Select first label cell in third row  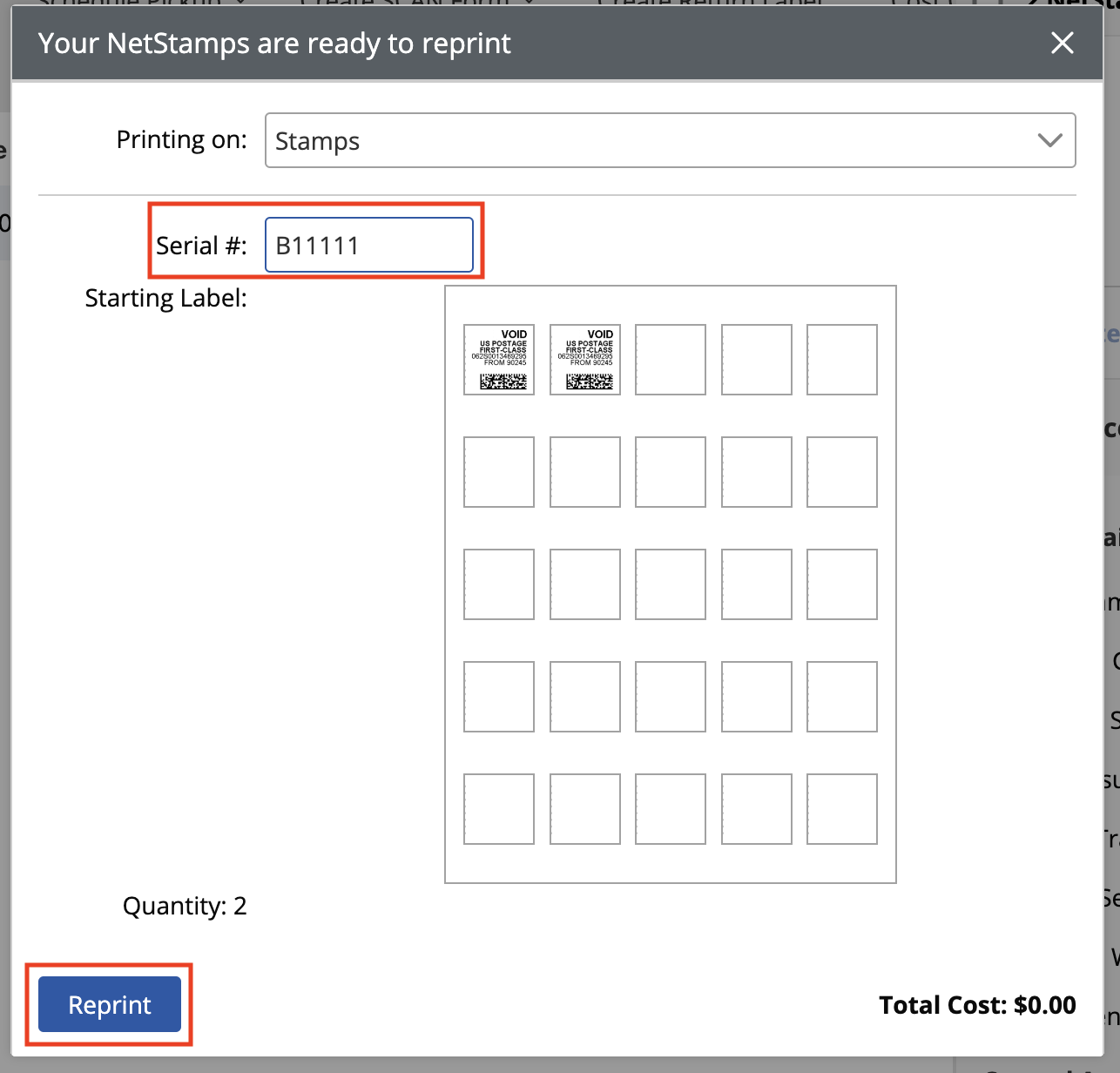pyautogui.click(x=499, y=584)
